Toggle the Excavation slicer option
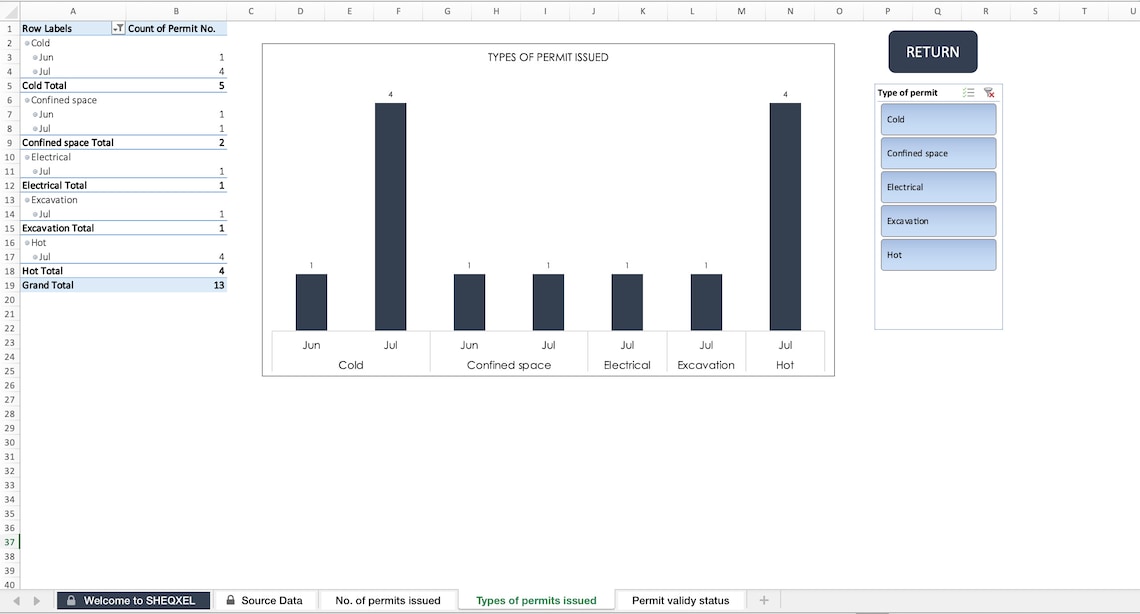The image size is (1140, 614). tap(938, 221)
